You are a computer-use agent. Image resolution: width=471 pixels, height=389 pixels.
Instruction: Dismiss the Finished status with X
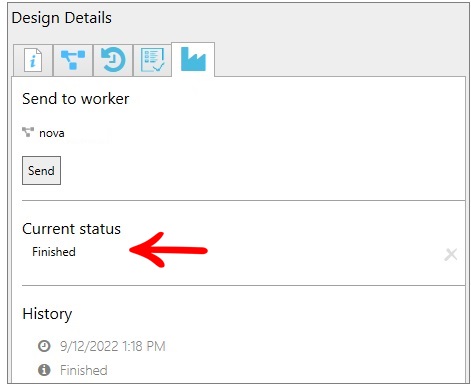(451, 255)
